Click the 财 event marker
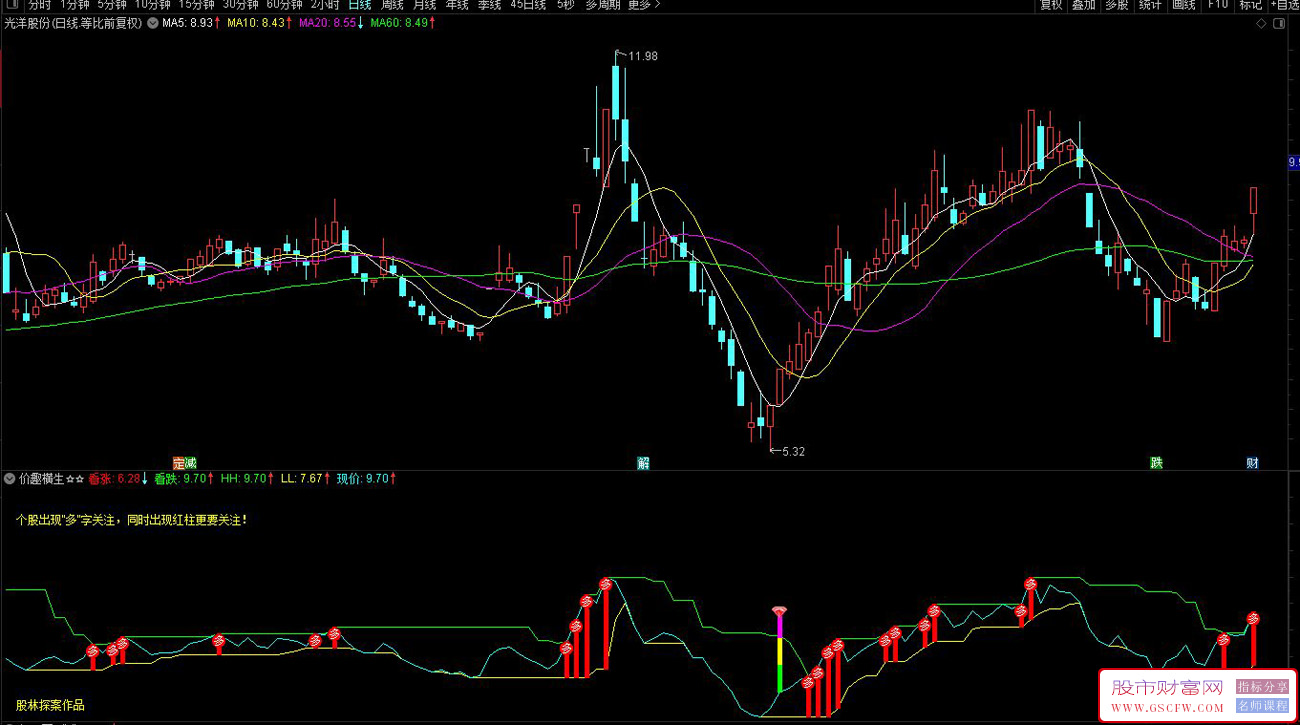 click(1252, 463)
